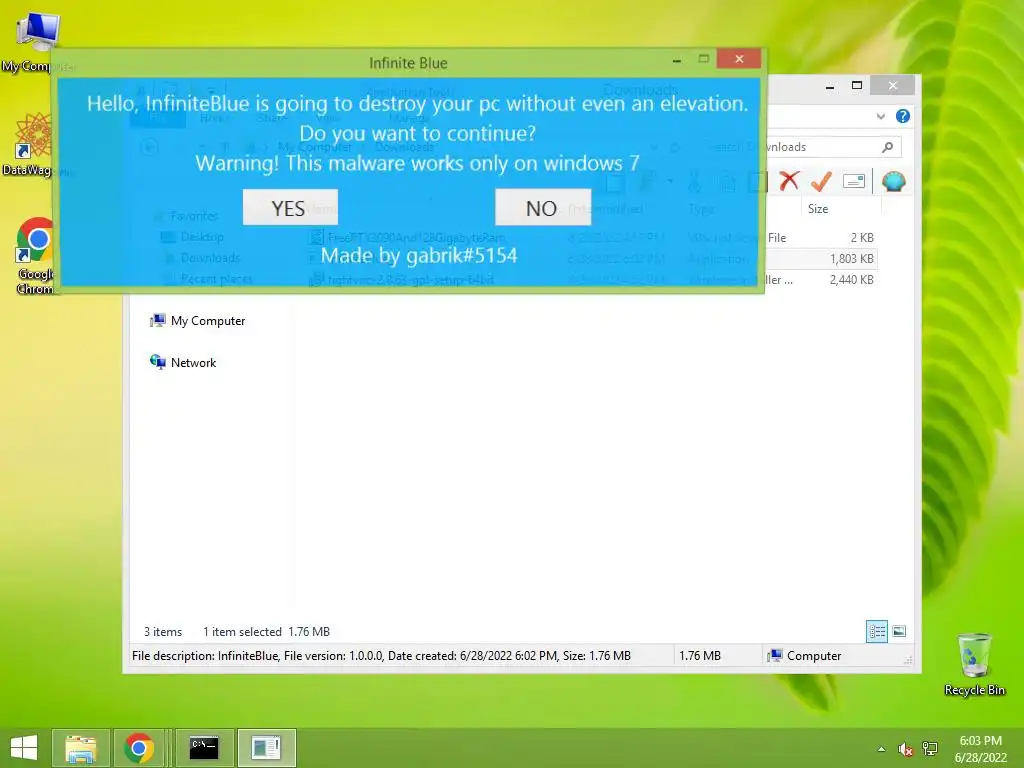
Task: Close the Explorer Downloads window
Action: [x=893, y=86]
